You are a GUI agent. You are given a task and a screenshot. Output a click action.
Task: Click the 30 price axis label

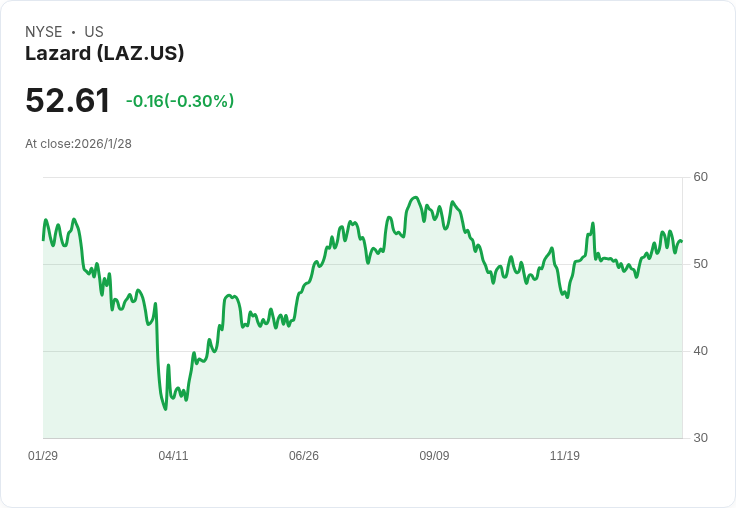click(701, 438)
